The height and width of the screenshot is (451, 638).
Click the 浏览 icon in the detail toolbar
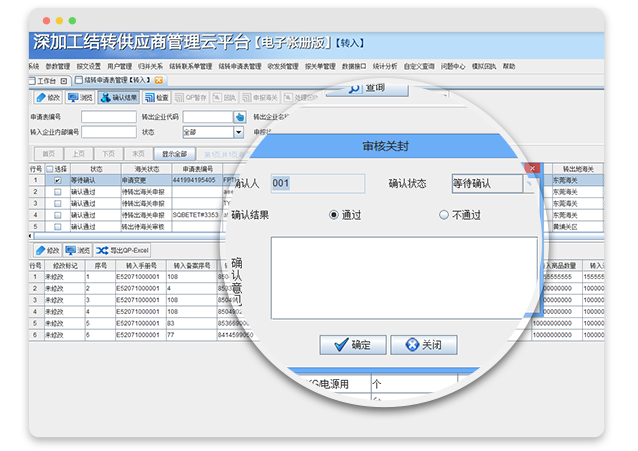coord(71,250)
